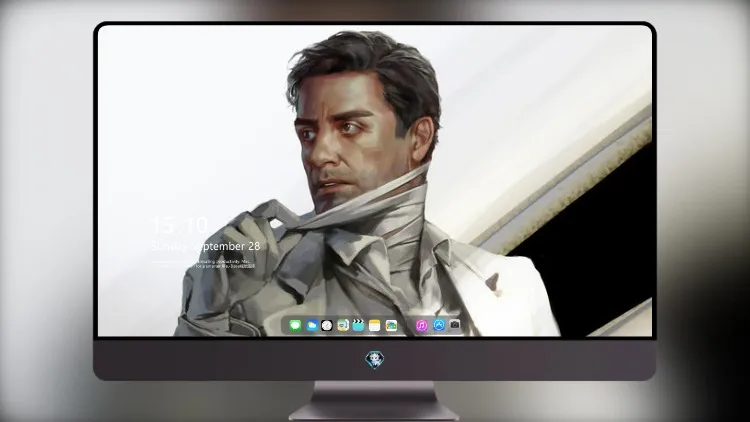
Task: Click the logo badge below the screen
Action: (375, 360)
